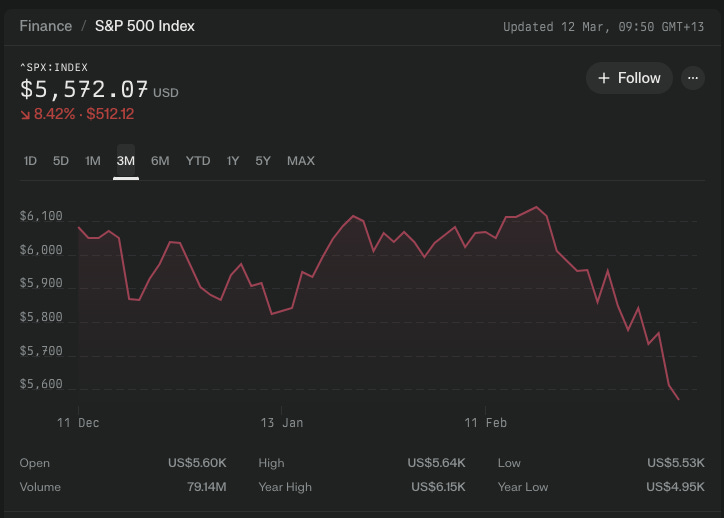Click the Updated 12 Mar timestamp

point(603,27)
